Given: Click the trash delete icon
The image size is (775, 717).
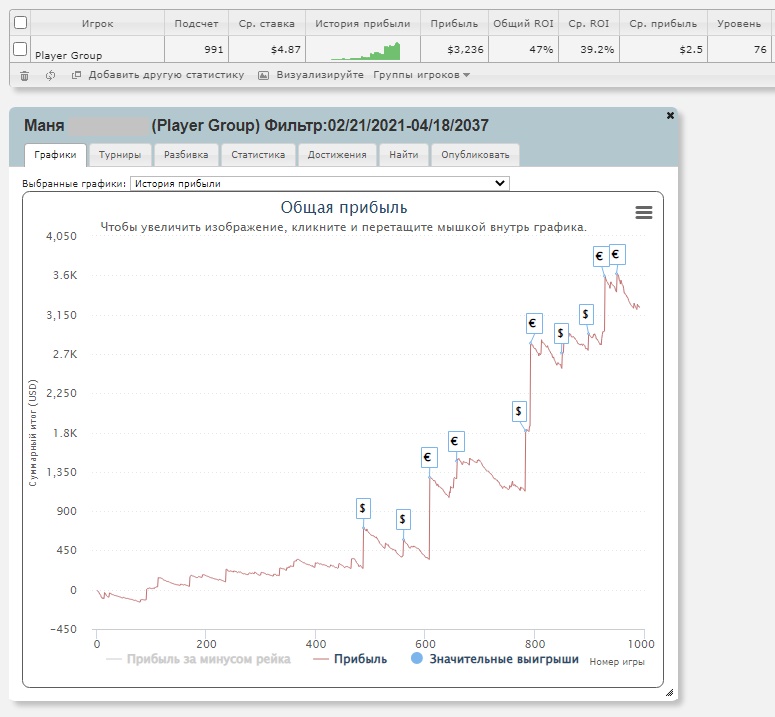Looking at the screenshot, I should coord(24,76).
